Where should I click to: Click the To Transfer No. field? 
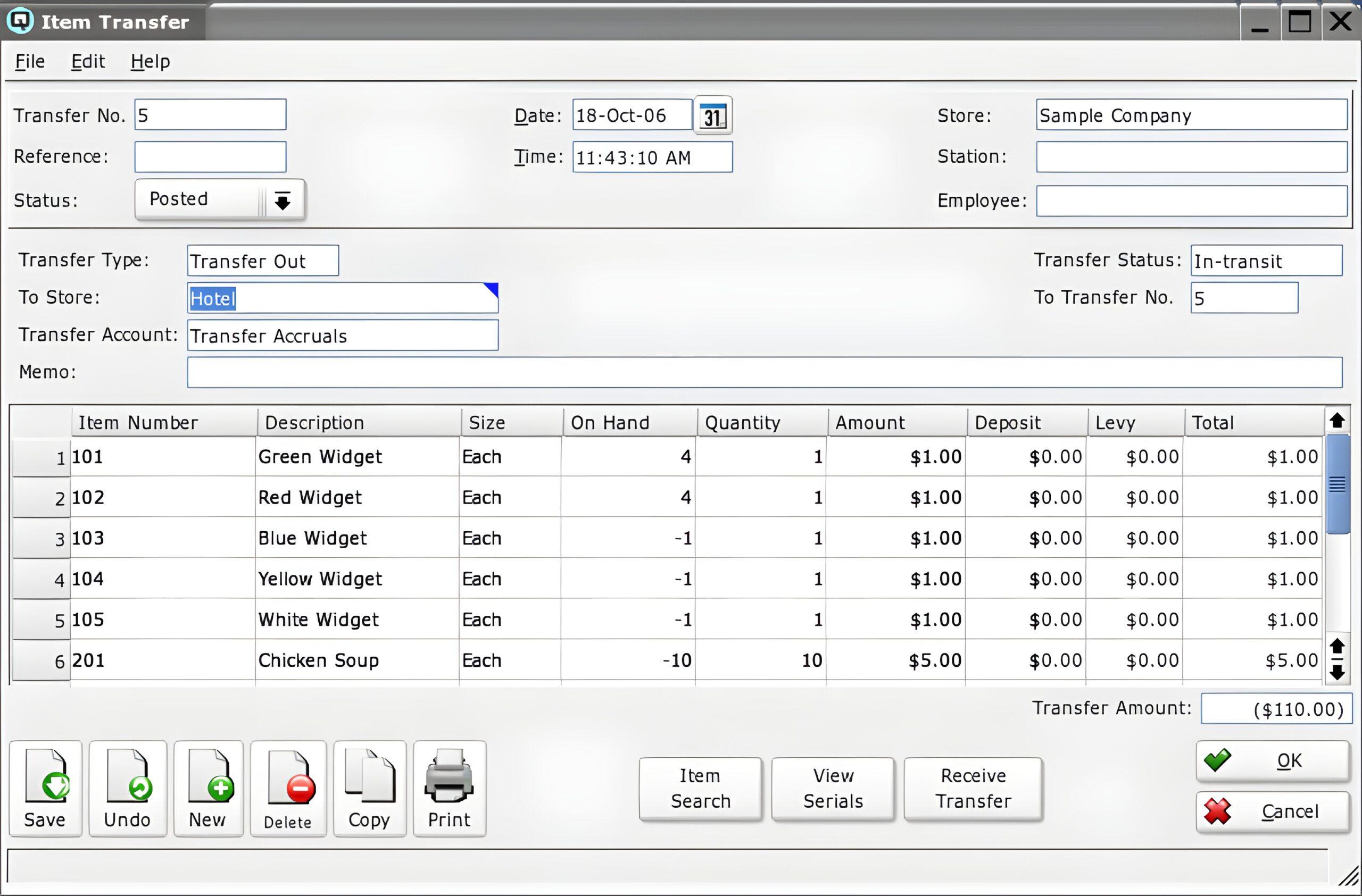pyautogui.click(x=1244, y=298)
